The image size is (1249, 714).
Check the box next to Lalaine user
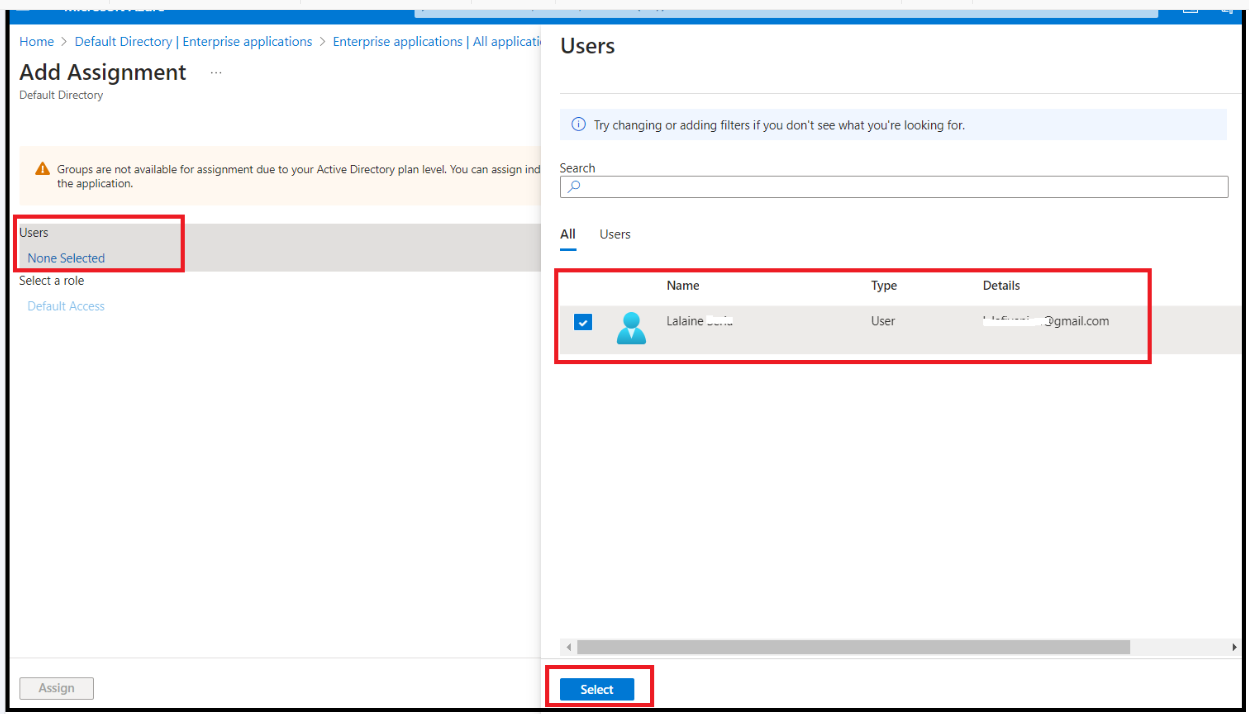[x=583, y=322]
